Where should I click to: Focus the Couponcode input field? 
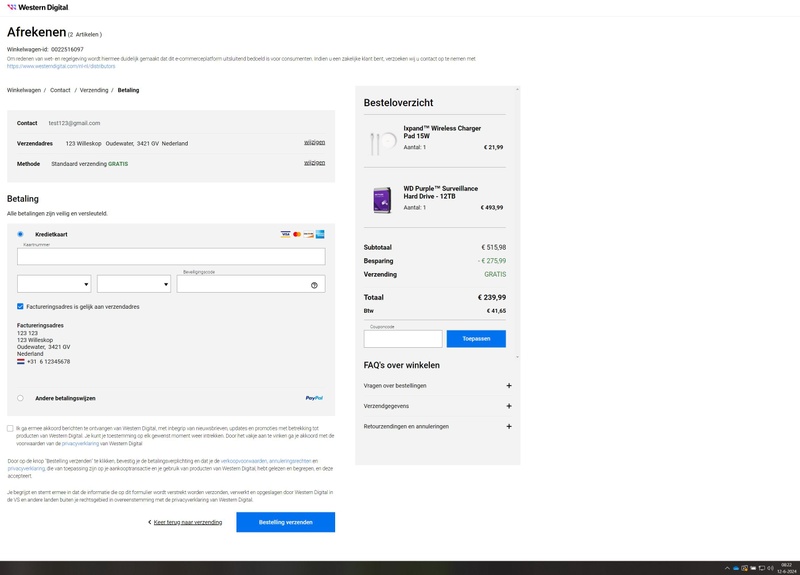[x=403, y=339]
